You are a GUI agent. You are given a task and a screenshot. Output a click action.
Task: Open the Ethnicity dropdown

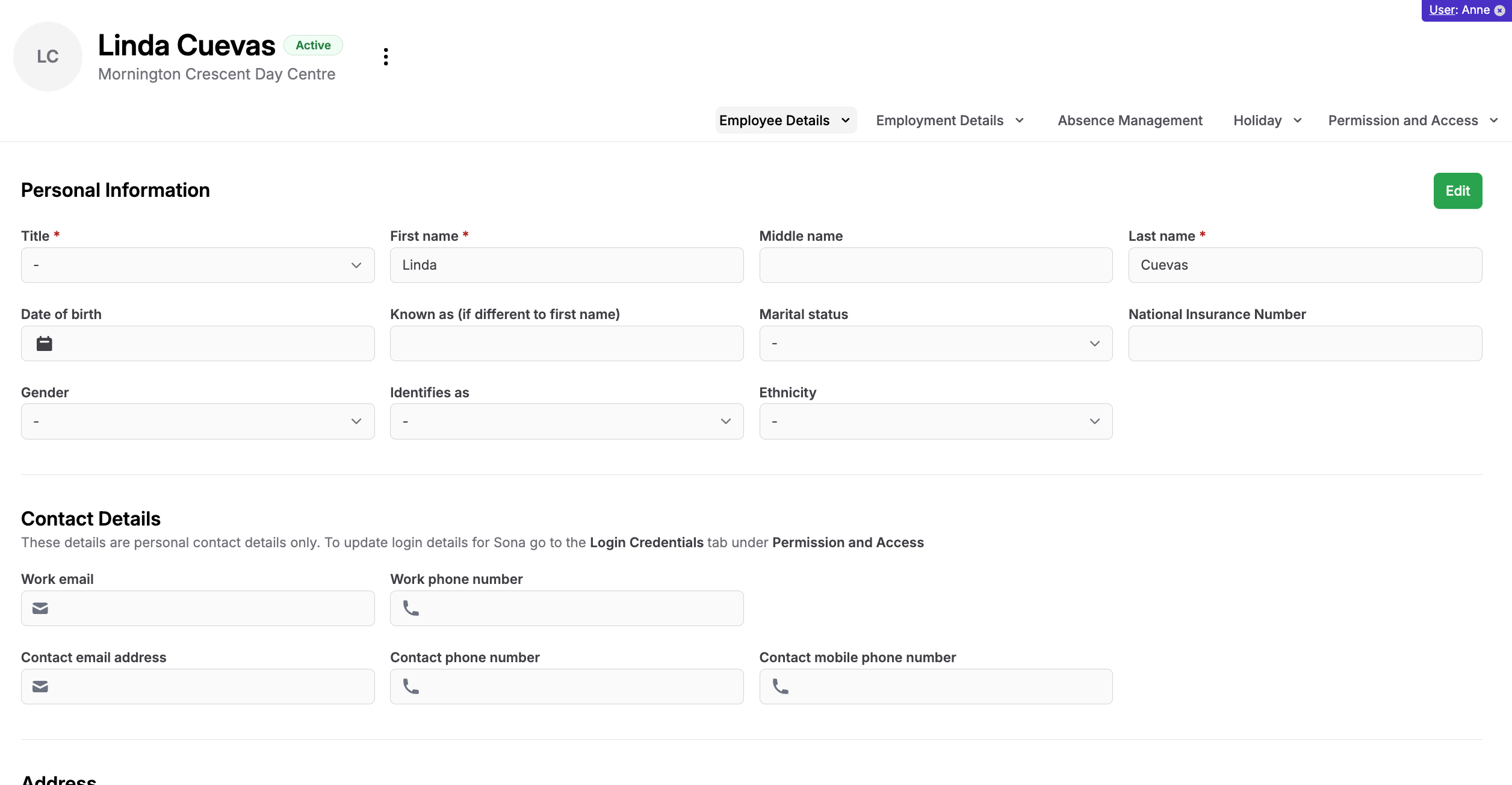click(x=935, y=421)
